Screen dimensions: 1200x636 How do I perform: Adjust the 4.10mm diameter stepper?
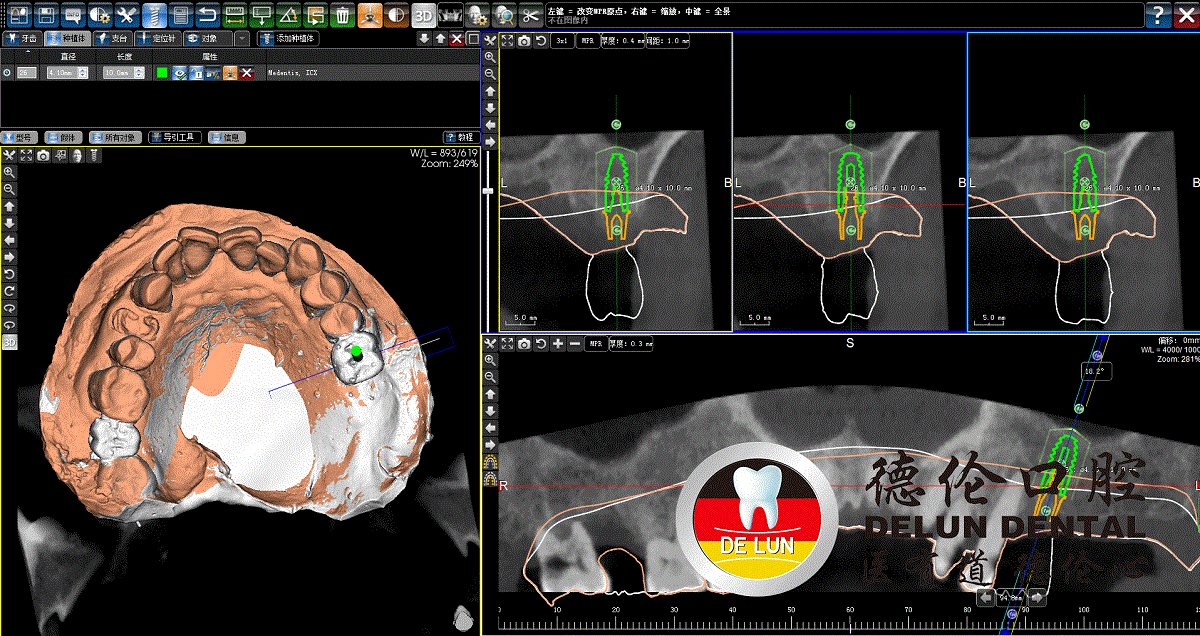(82, 73)
